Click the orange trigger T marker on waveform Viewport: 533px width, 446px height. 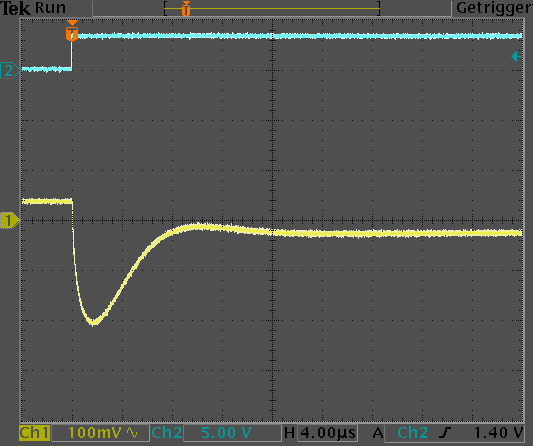(72, 34)
